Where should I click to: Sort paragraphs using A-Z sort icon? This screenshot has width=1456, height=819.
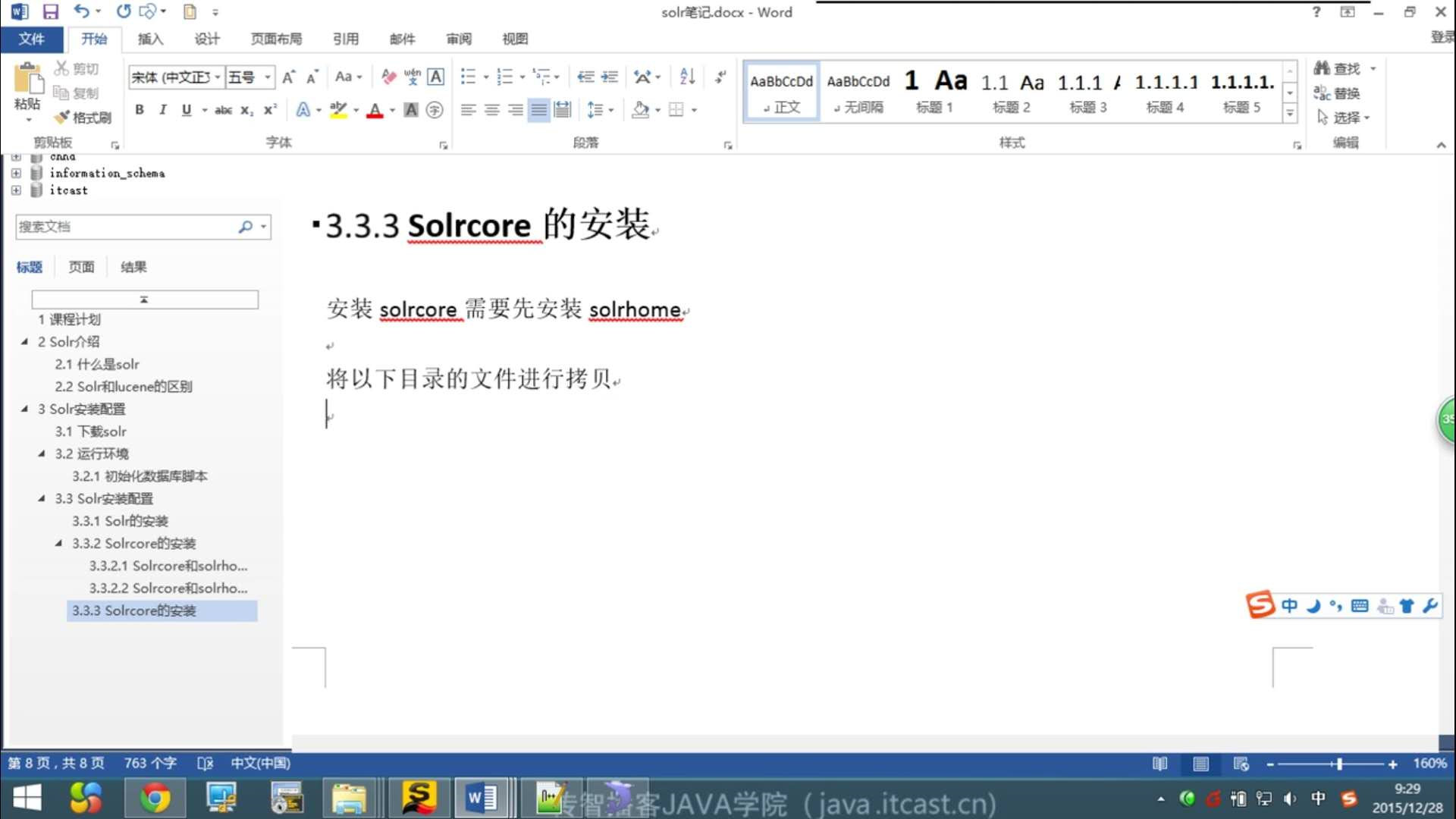(687, 77)
